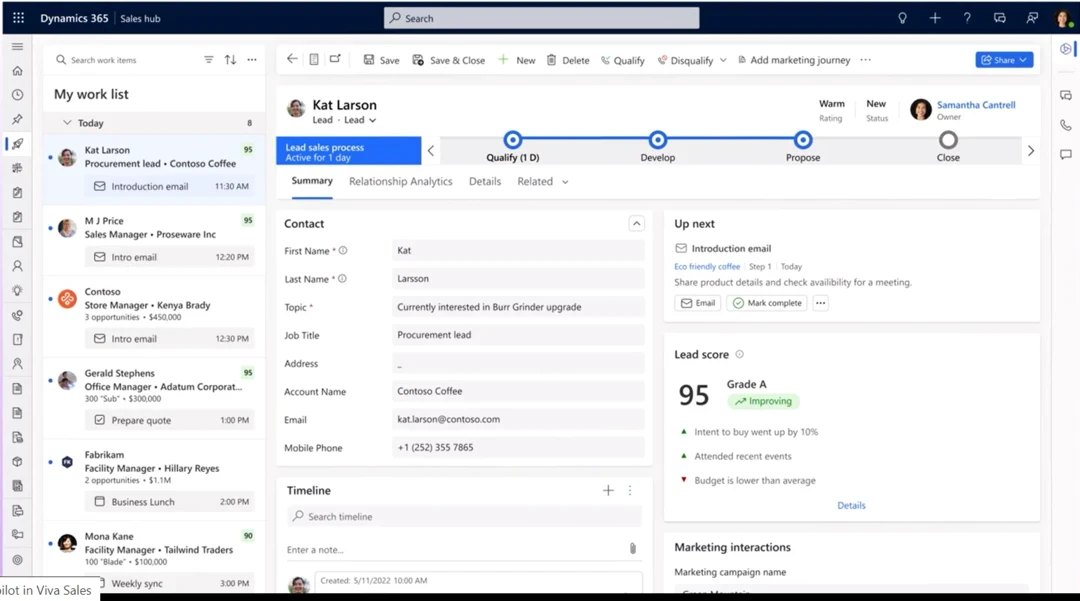Open the app launcher waffle icon
Viewport: 1080px width, 601px height.
[18, 18]
